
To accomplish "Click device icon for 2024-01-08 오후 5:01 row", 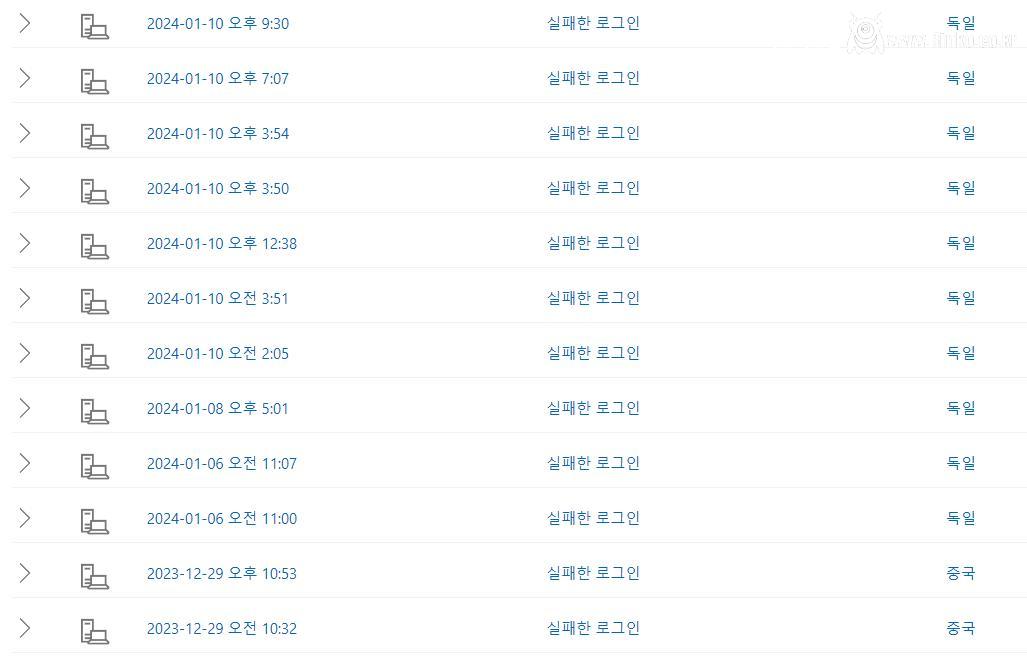I will 94,411.
